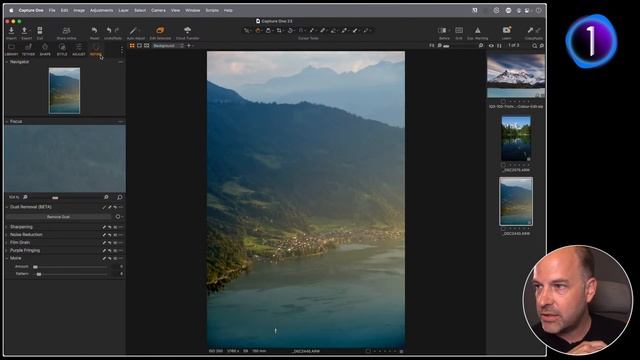Click the Sharpening reset arrow icon
Viewport: 640px width, 360px height.
pyautogui.click(x=109, y=227)
